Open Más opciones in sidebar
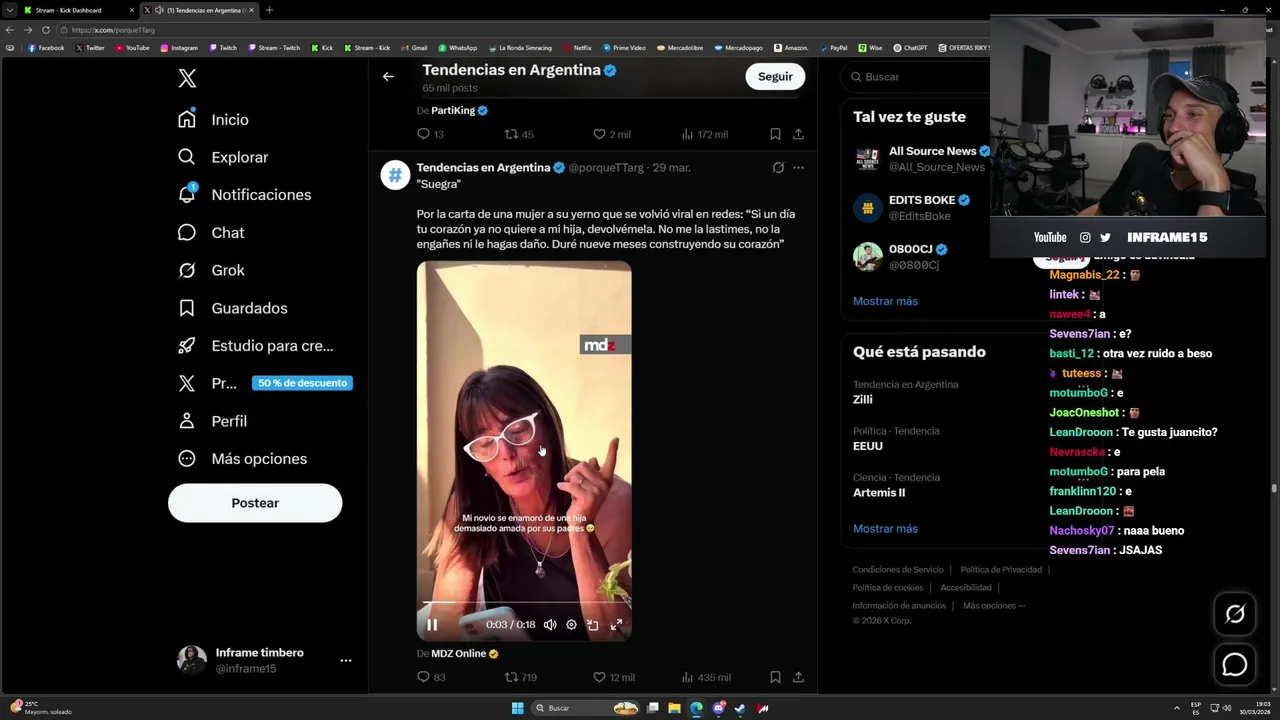The image size is (1280, 720). click(242, 459)
